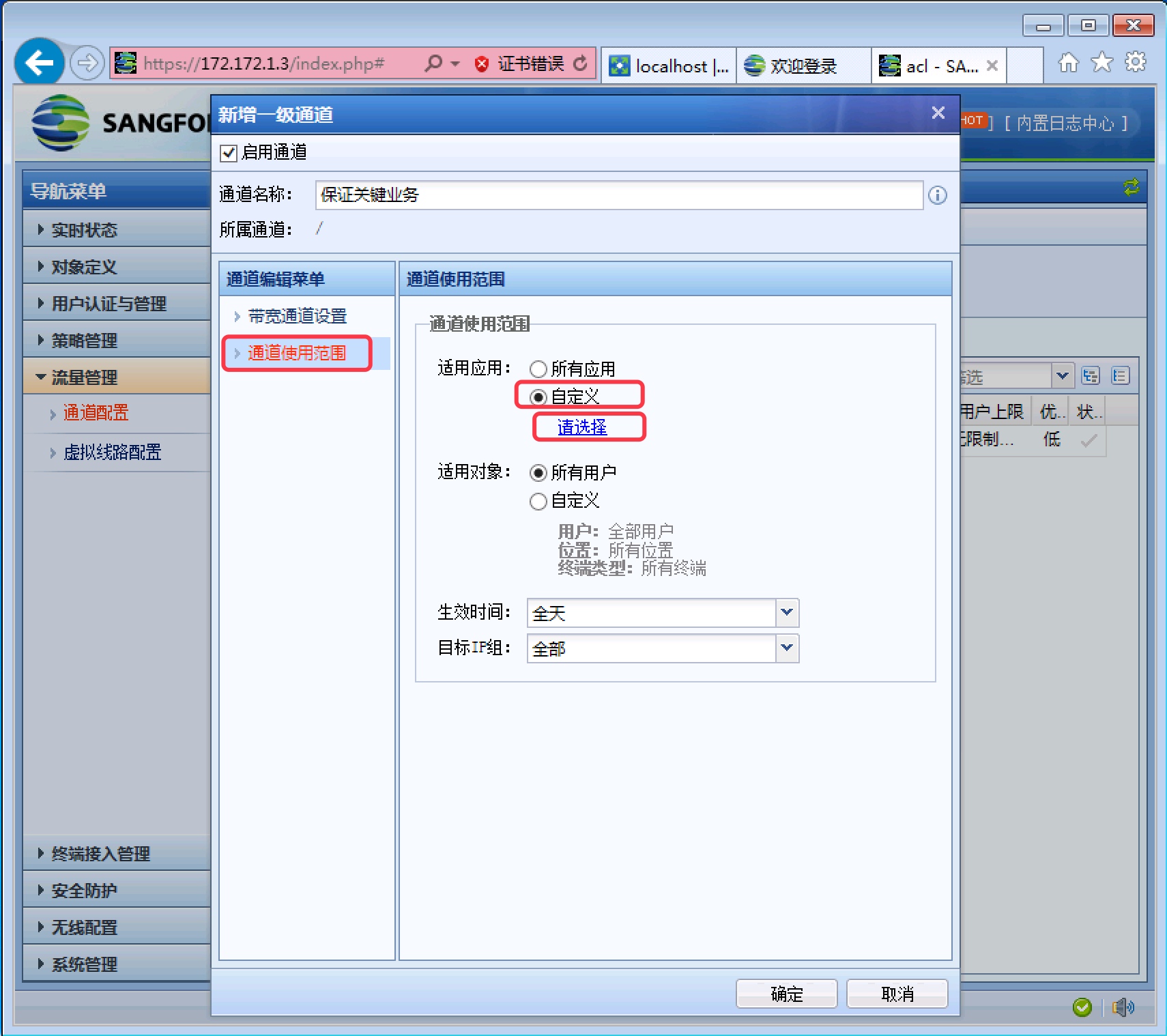Viewport: 1167px width, 1036px height.
Task: Open the 目标IP组 dropdown
Action: coord(787,648)
